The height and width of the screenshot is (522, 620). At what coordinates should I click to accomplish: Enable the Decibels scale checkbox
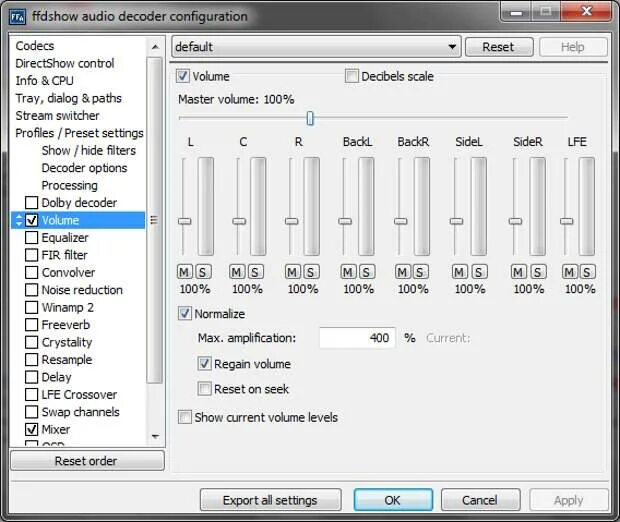tap(352, 76)
